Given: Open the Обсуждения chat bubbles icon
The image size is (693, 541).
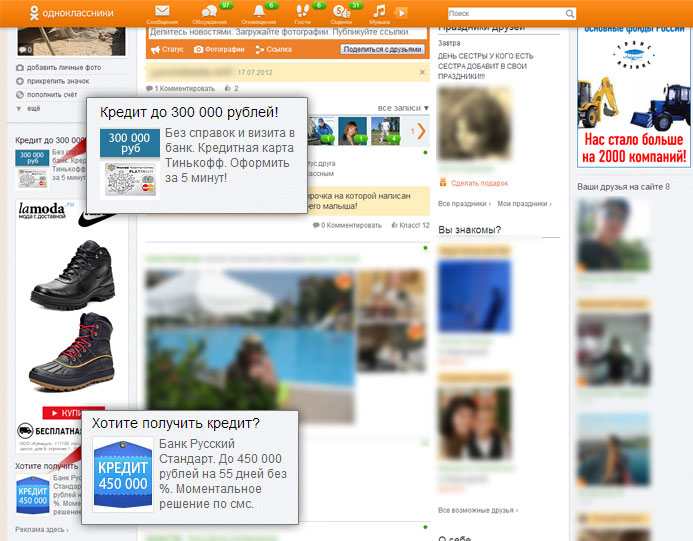Looking at the screenshot, I should (x=209, y=11).
